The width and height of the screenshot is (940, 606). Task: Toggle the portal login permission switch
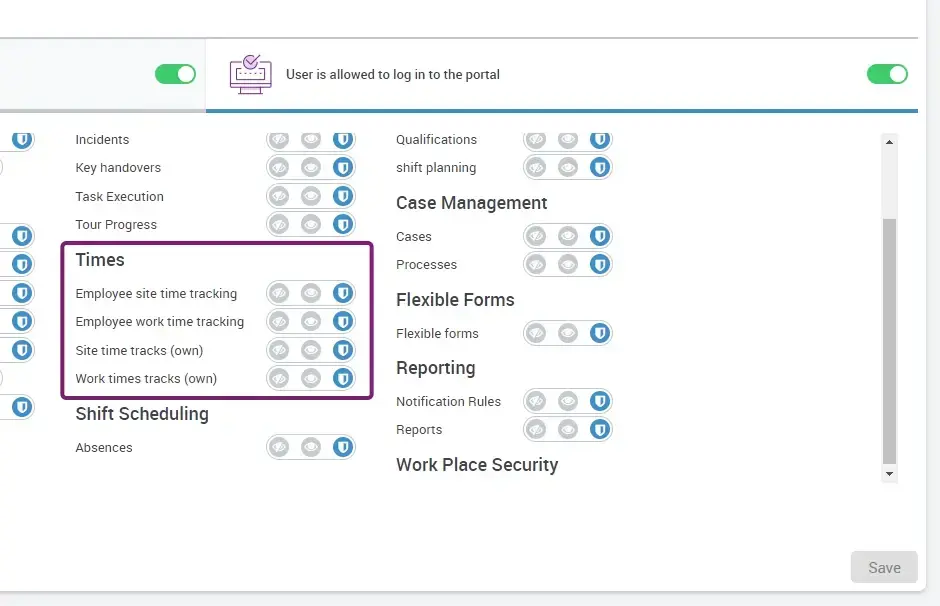887,74
